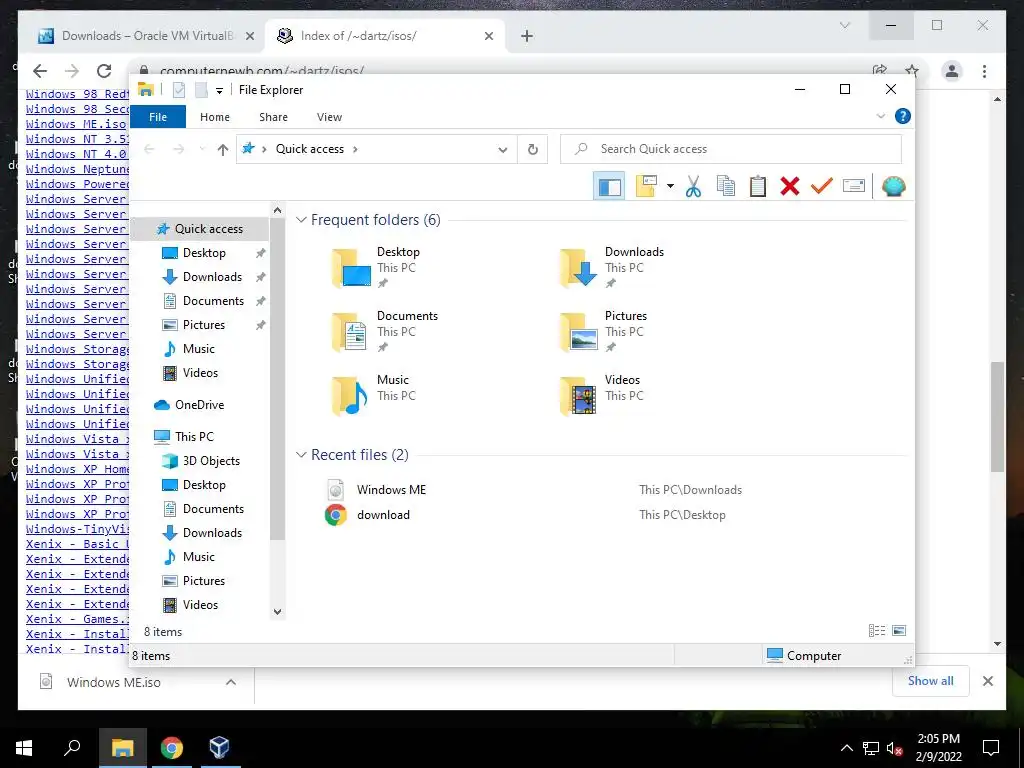The height and width of the screenshot is (768, 1024).
Task: Open the Windows ME recent file
Action: point(391,490)
